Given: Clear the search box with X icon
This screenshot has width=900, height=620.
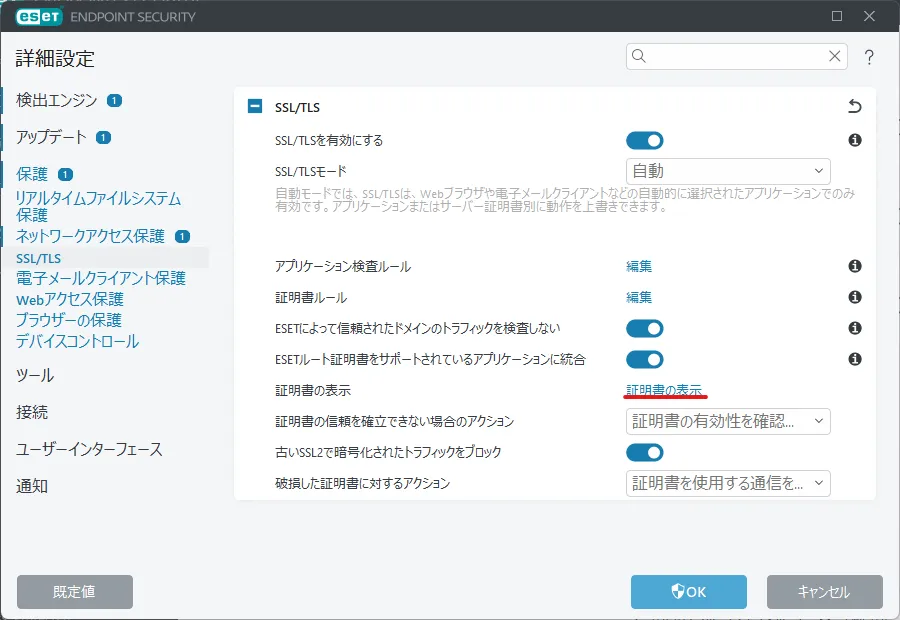Looking at the screenshot, I should tap(834, 57).
